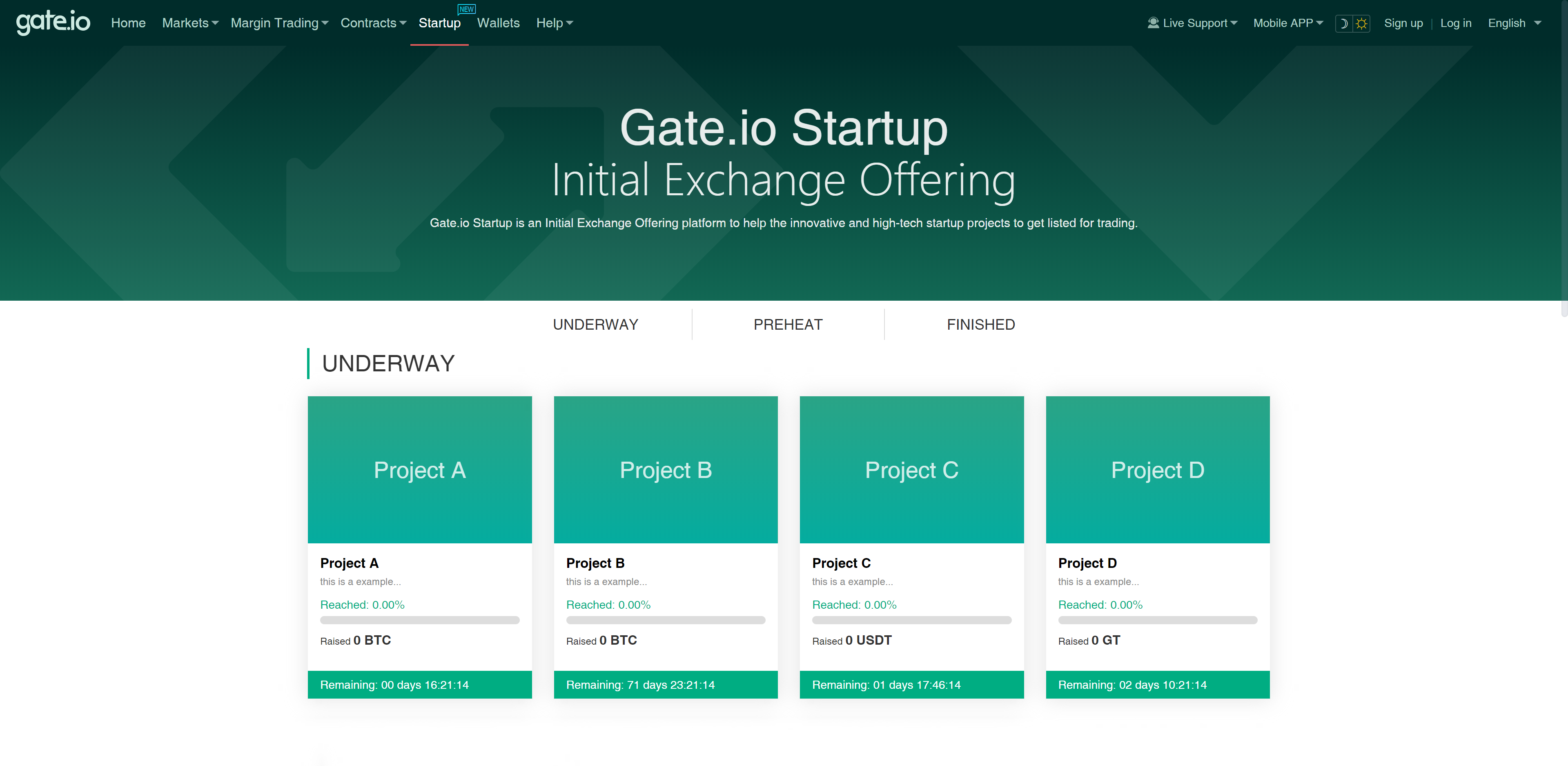Click the page vertical scrollbar
This screenshot has width=1568, height=766.
[1564, 159]
